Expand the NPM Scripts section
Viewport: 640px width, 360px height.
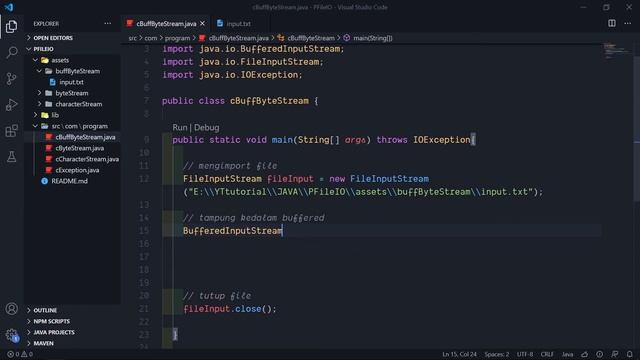pos(51,321)
